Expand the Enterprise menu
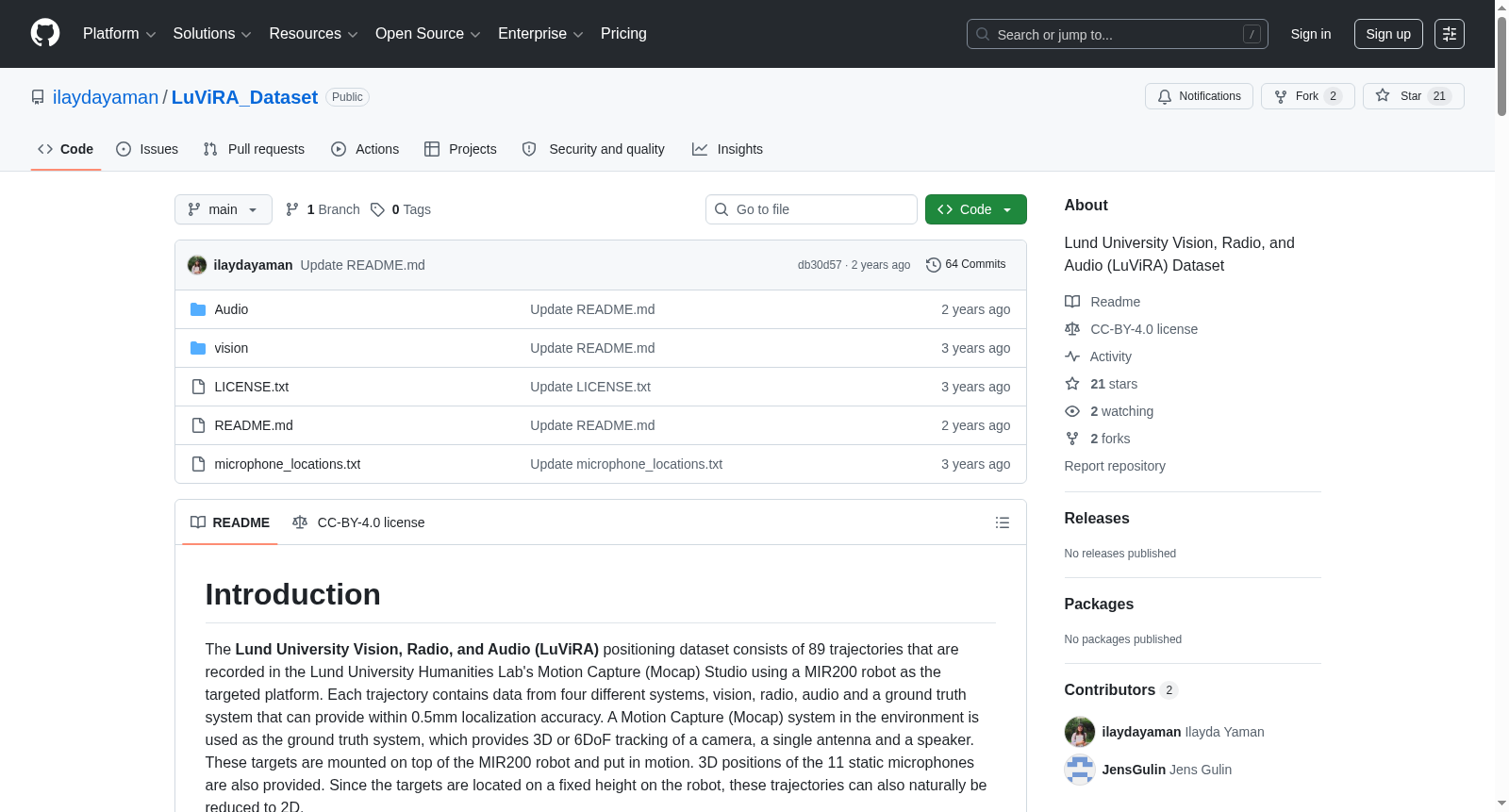The width and height of the screenshot is (1509, 812). coord(540,34)
